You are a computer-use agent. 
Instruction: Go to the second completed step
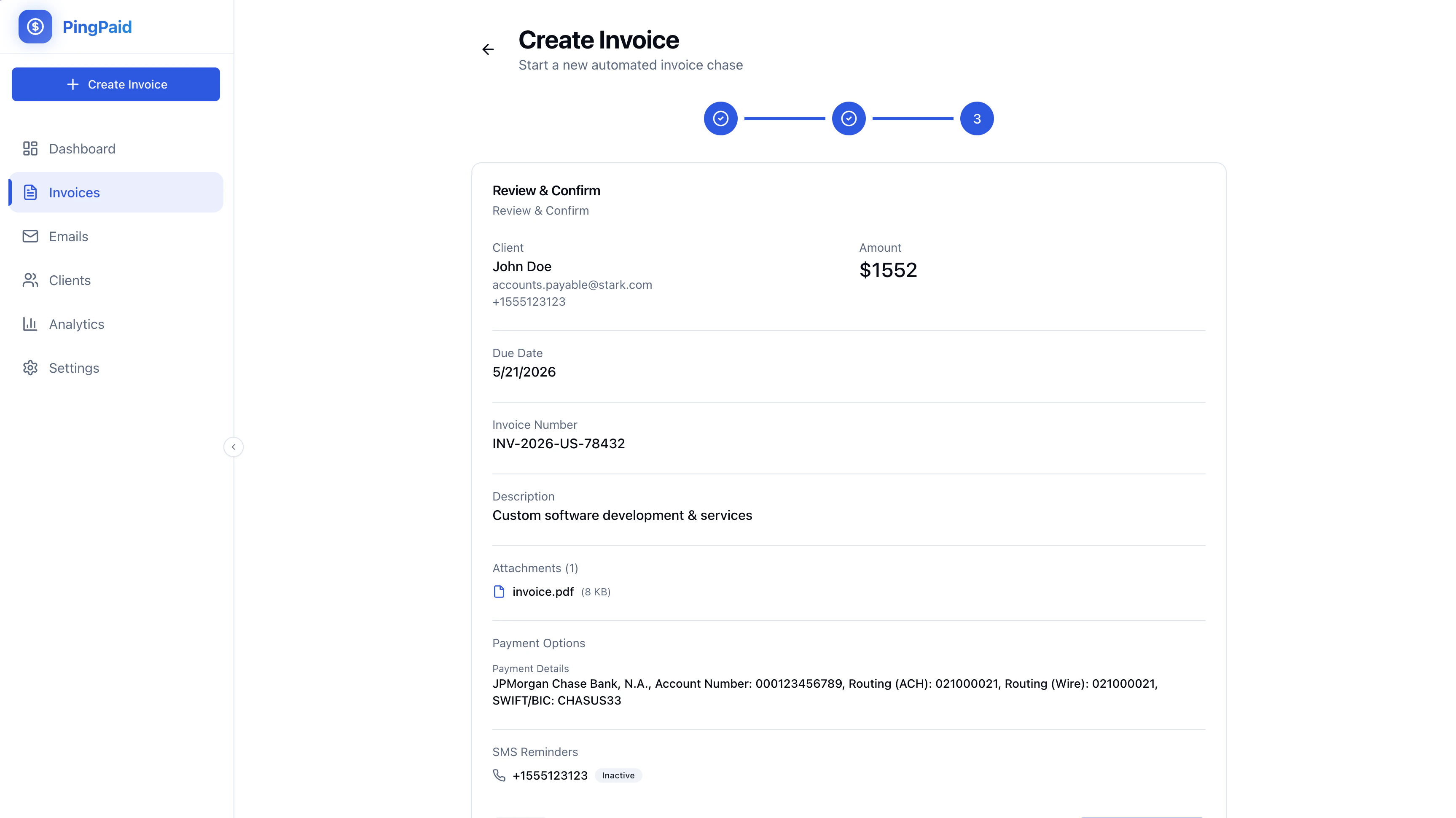pos(849,119)
